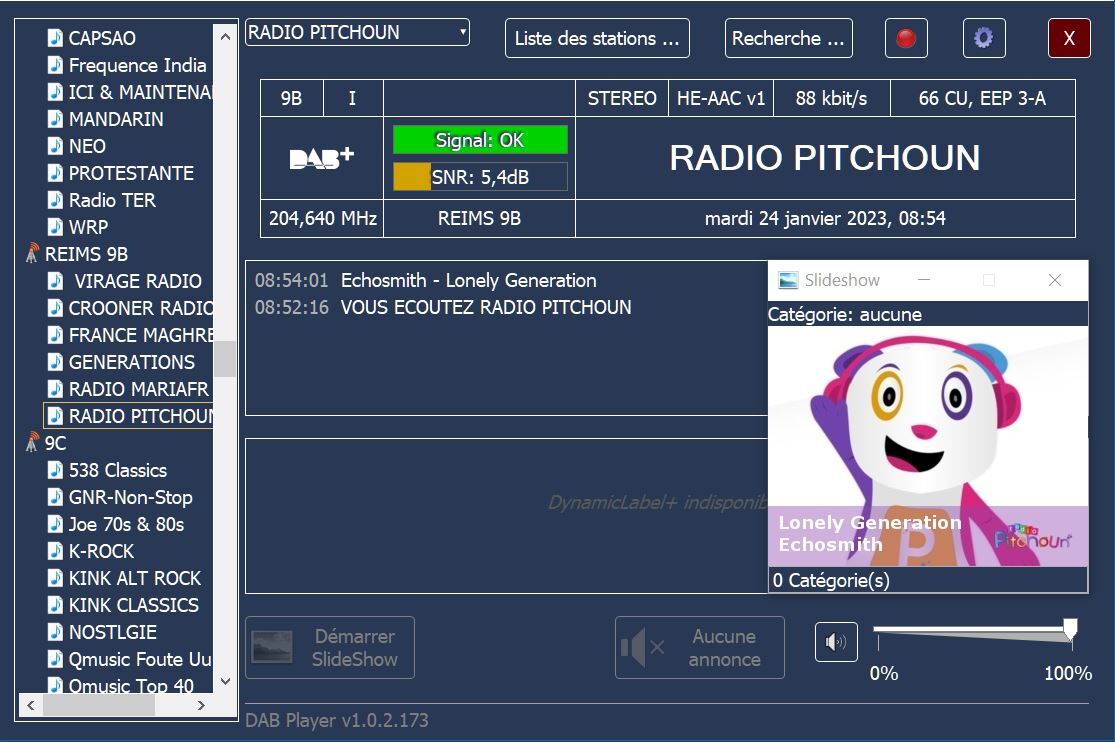The height and width of the screenshot is (742, 1115).
Task: Click Démarrer SlideShow button
Action: [x=330, y=647]
